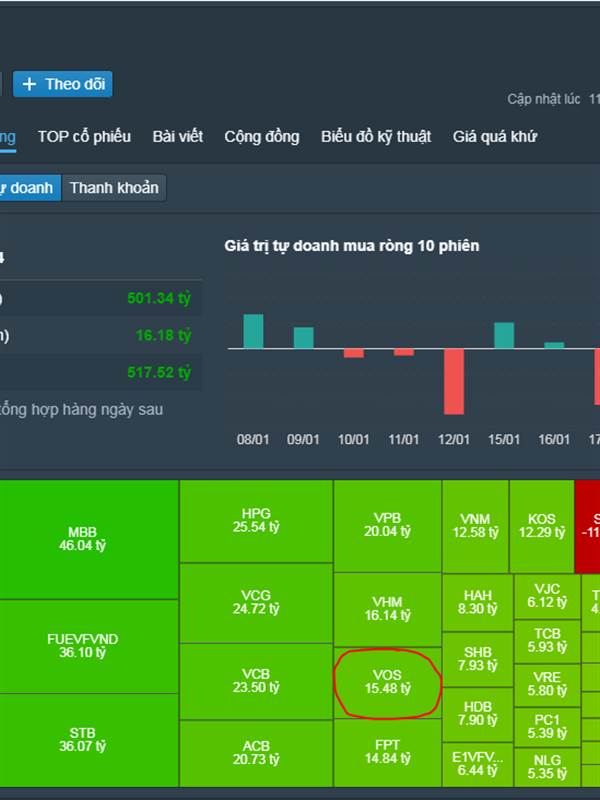Open the Cộng đồng tab
Image resolution: width=600 pixels, height=800 pixels.
tap(262, 136)
